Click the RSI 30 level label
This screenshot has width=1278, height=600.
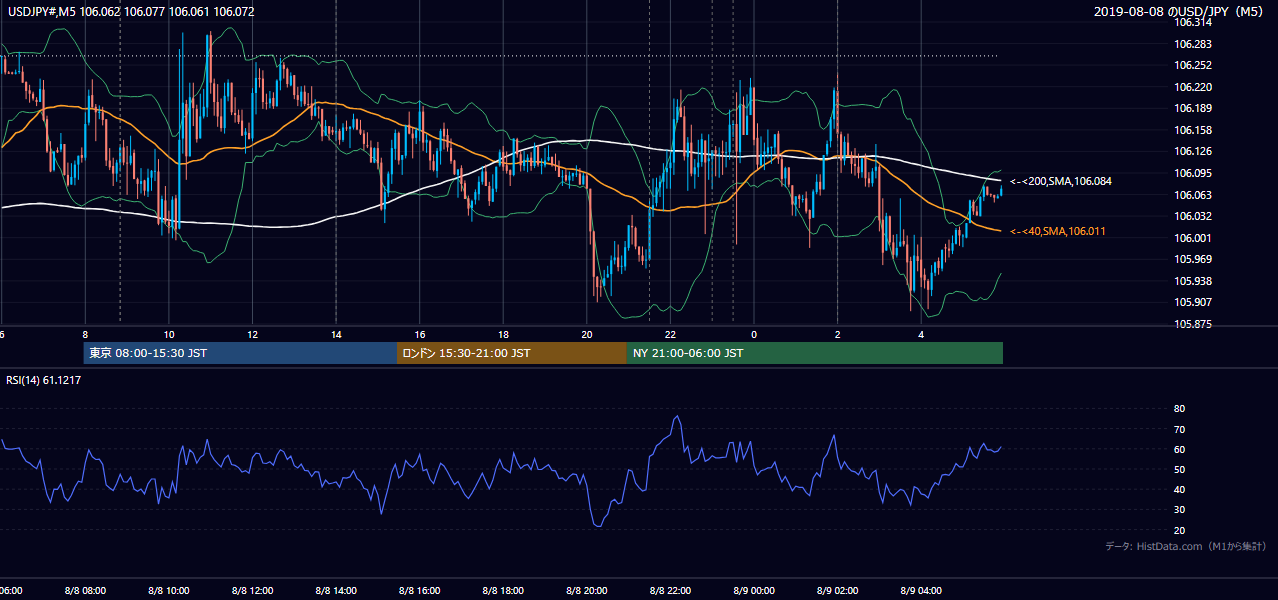click(1179, 509)
